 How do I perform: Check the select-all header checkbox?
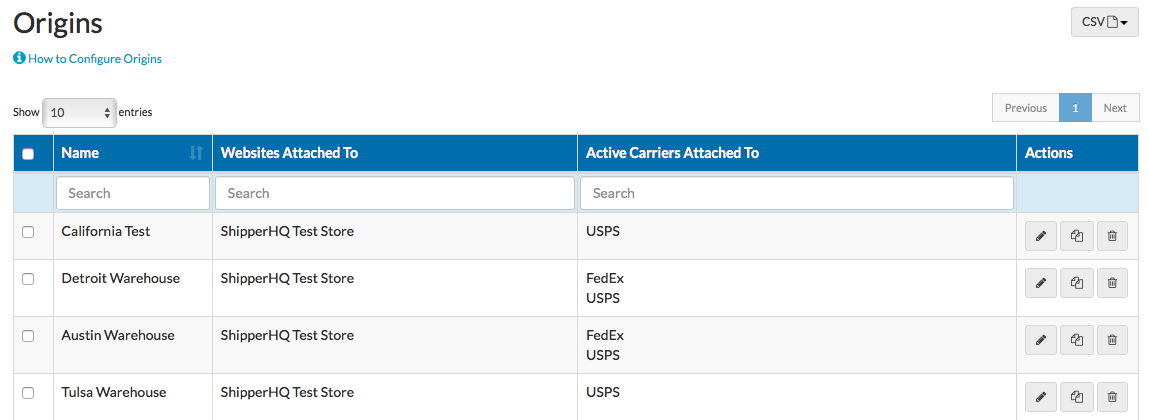click(28, 154)
